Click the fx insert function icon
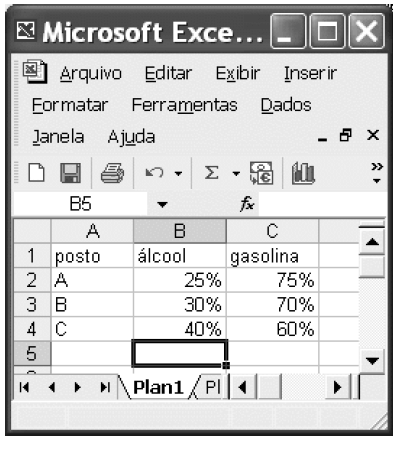 coord(247,203)
